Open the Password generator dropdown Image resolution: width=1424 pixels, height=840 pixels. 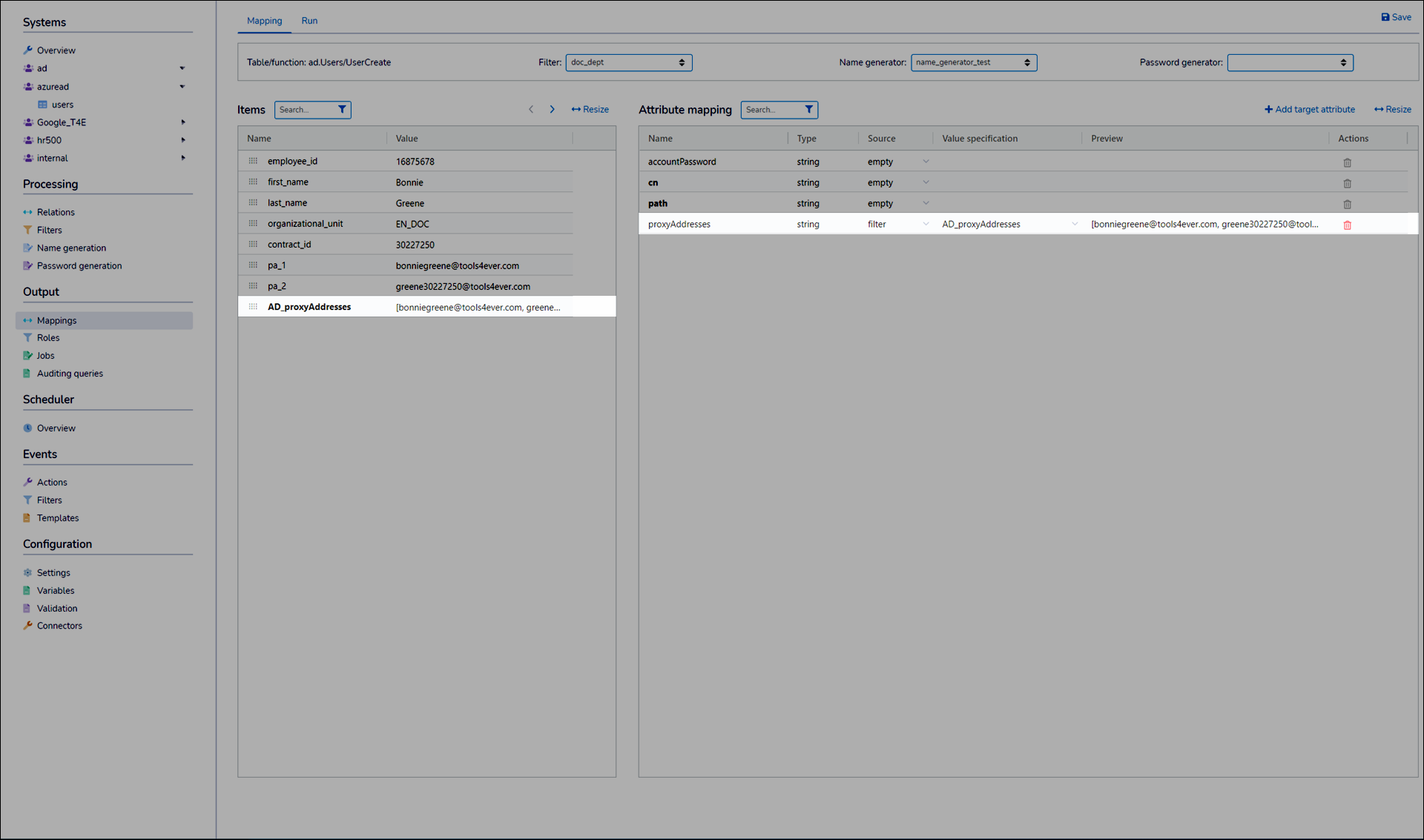tap(1290, 62)
